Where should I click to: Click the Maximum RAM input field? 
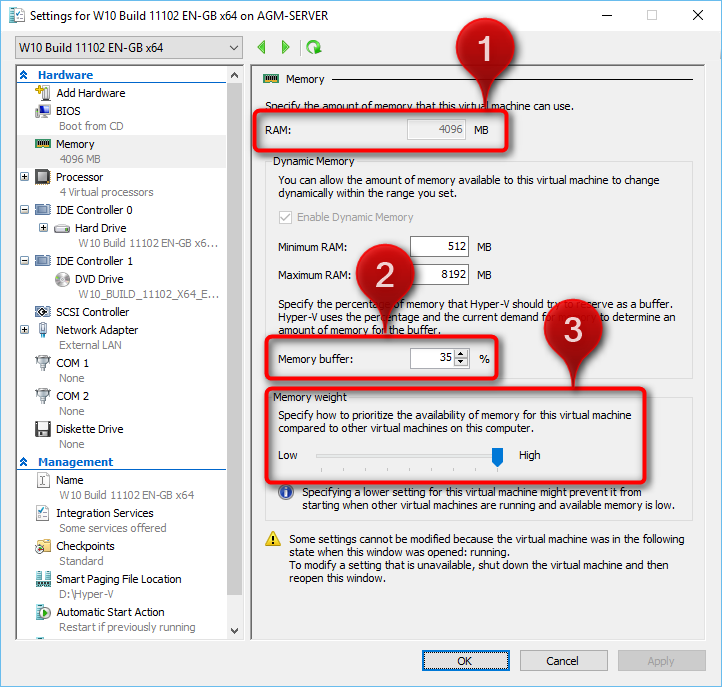pos(439,274)
